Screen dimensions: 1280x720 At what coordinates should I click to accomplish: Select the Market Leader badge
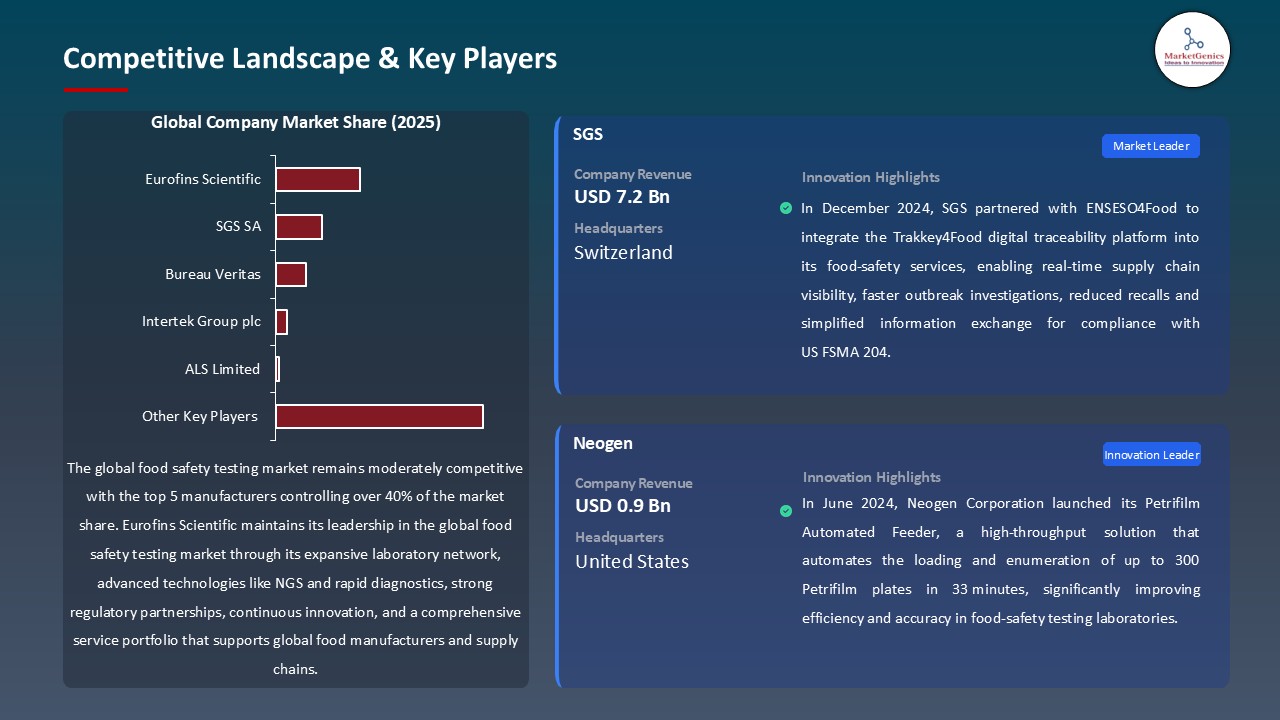(x=1150, y=146)
